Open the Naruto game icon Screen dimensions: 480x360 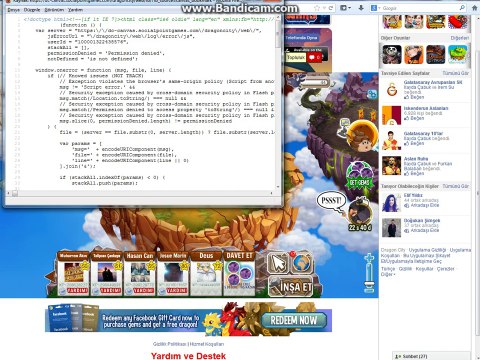(414, 55)
